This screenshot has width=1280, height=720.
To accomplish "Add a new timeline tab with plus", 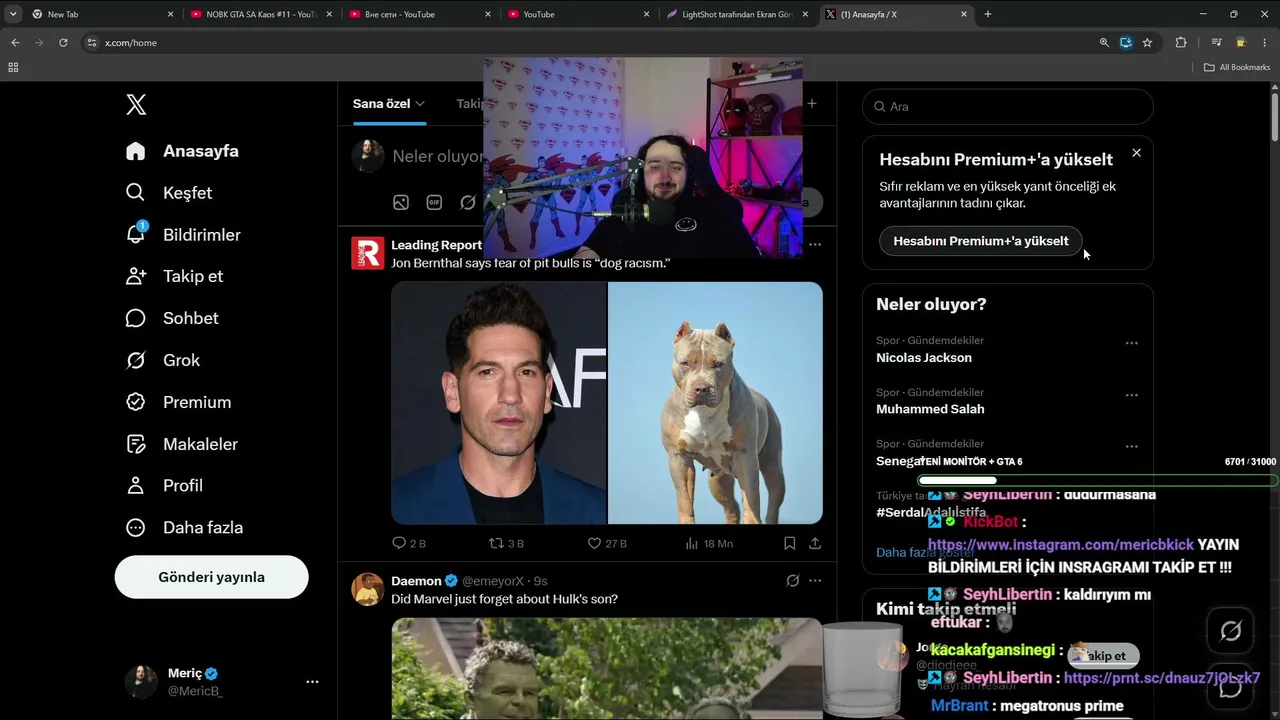I will pos(812,104).
